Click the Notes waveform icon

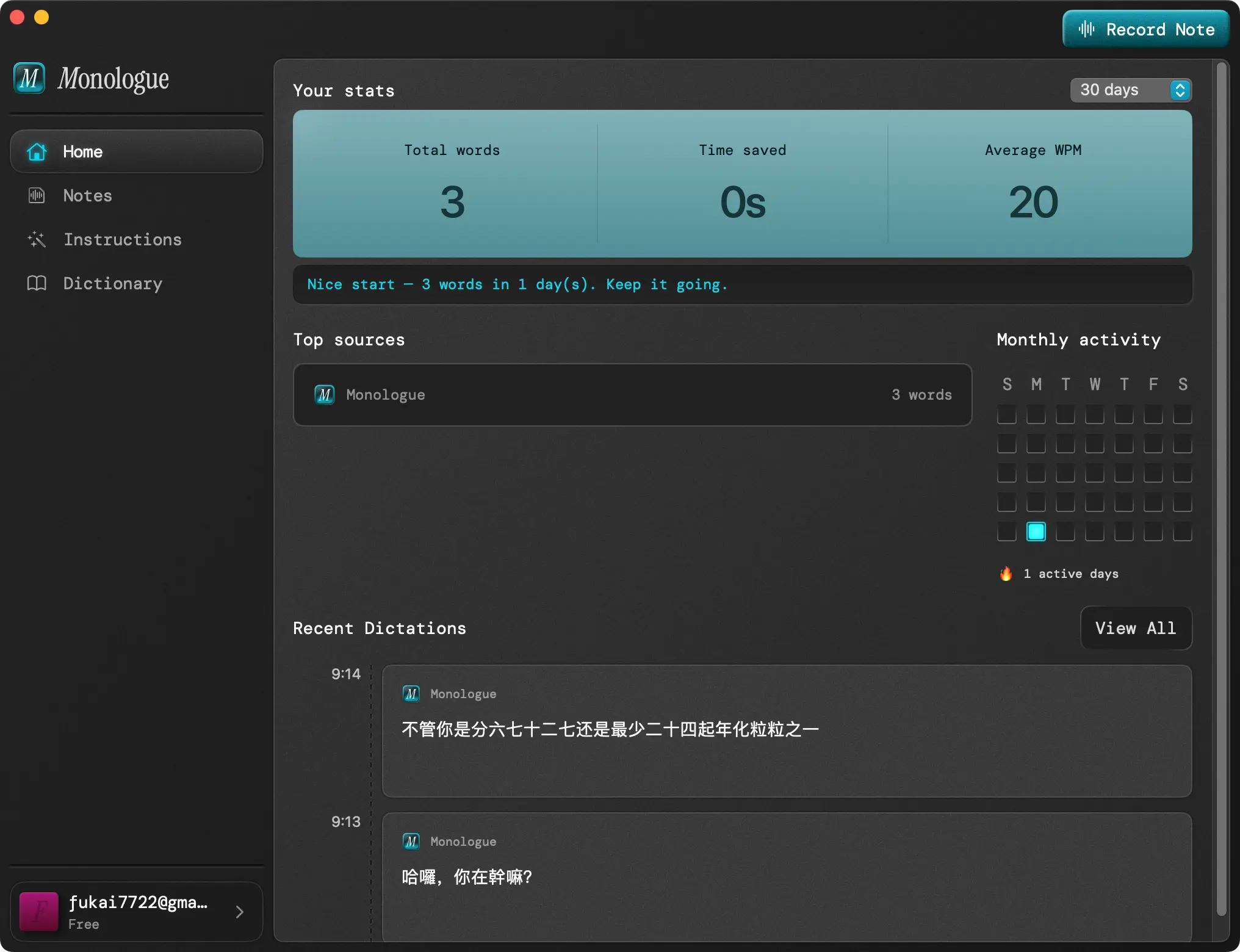[x=37, y=195]
